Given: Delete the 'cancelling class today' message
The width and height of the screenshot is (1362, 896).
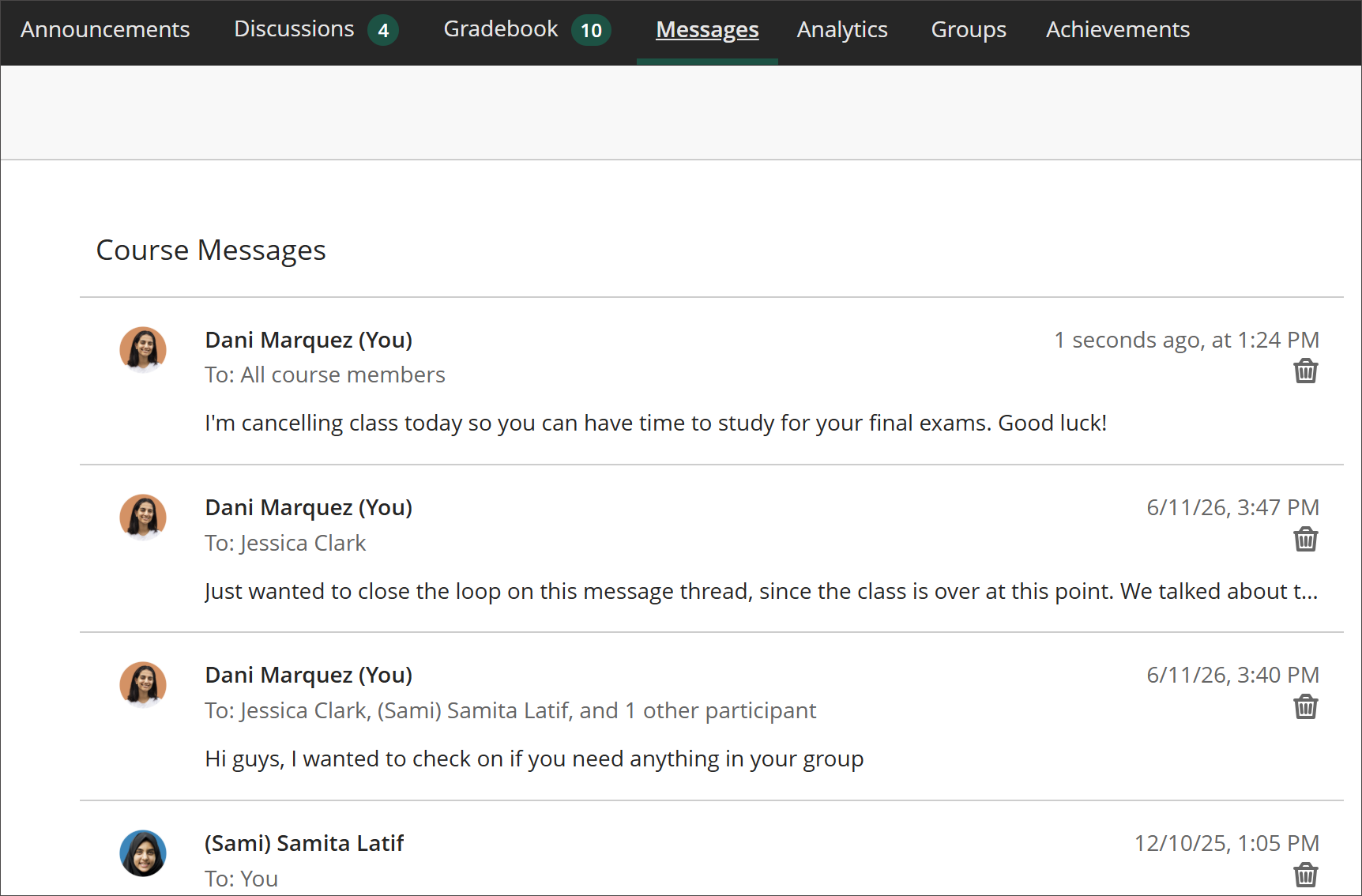Looking at the screenshot, I should coord(1305,371).
